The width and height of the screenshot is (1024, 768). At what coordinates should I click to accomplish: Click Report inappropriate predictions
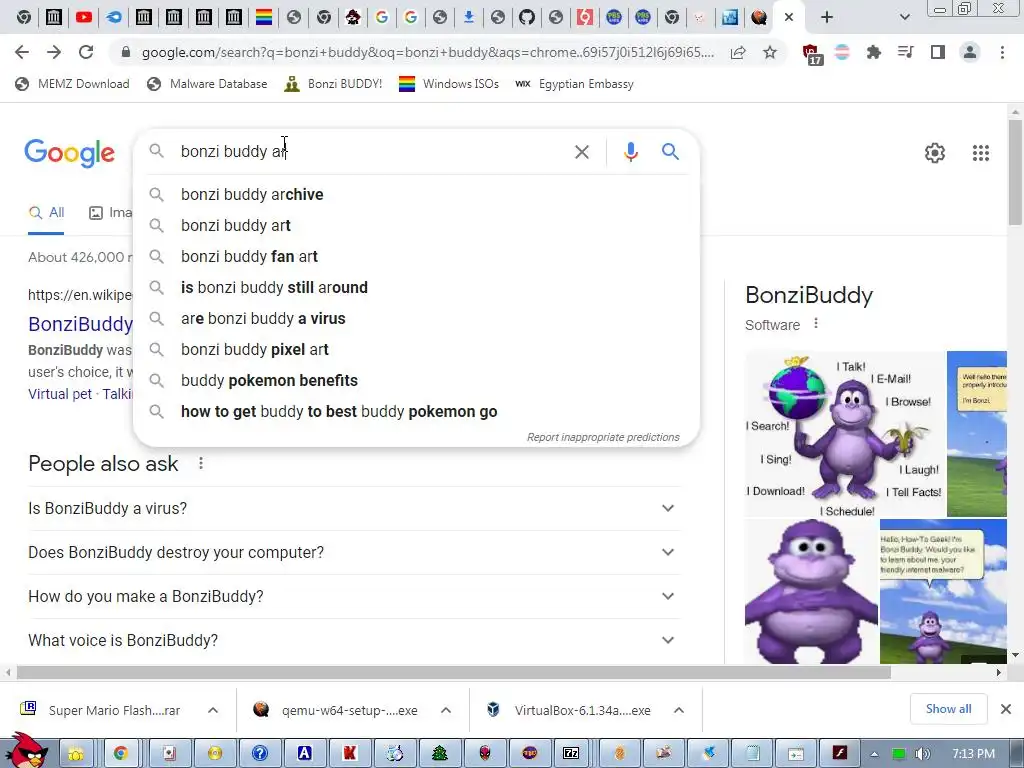point(603,437)
